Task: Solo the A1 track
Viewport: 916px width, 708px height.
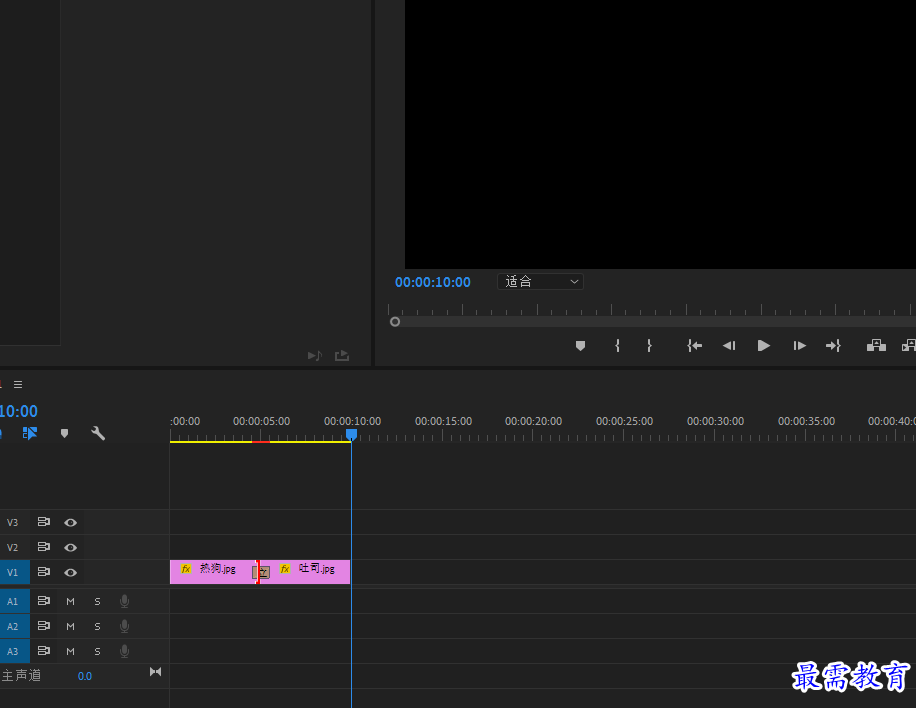Action: pos(98,601)
